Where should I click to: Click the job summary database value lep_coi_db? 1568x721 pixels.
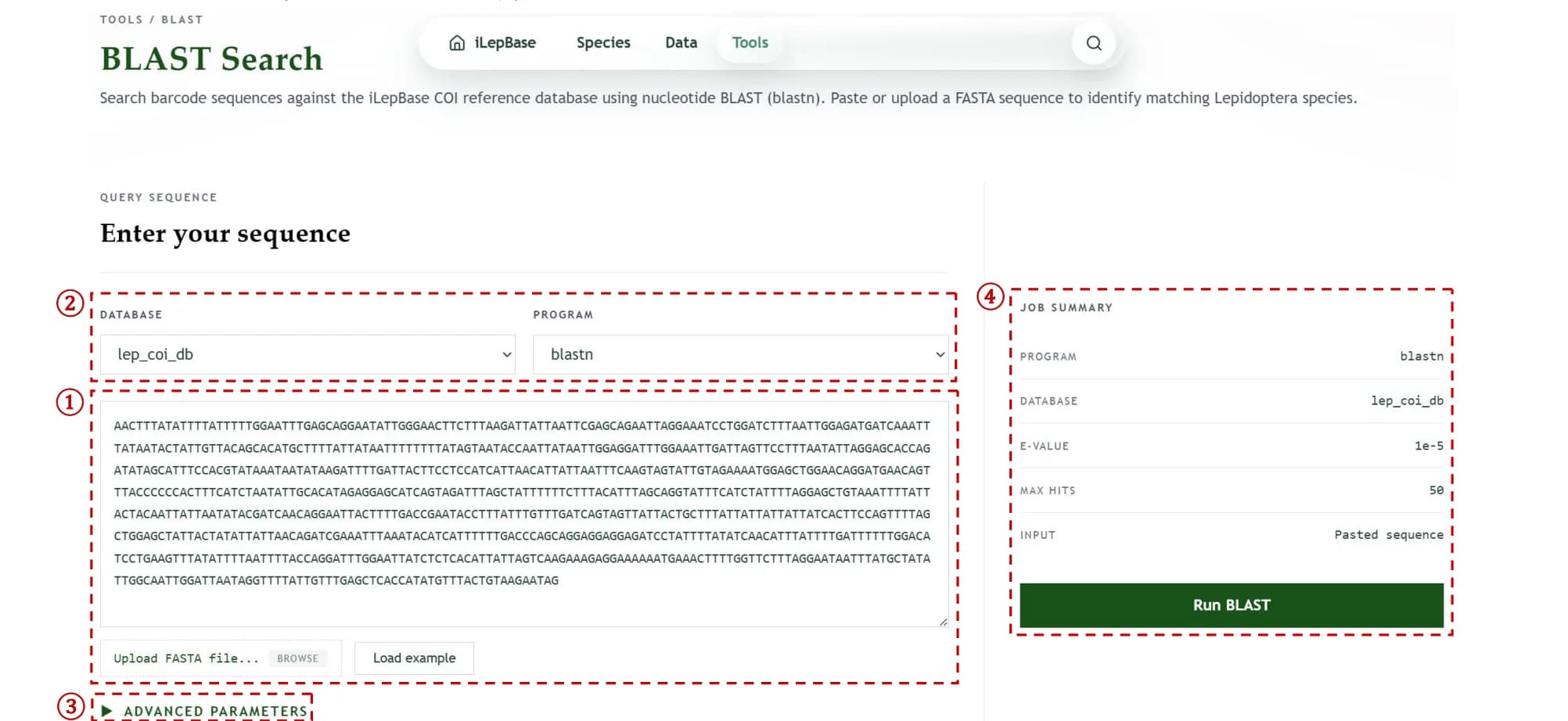[x=1407, y=400]
